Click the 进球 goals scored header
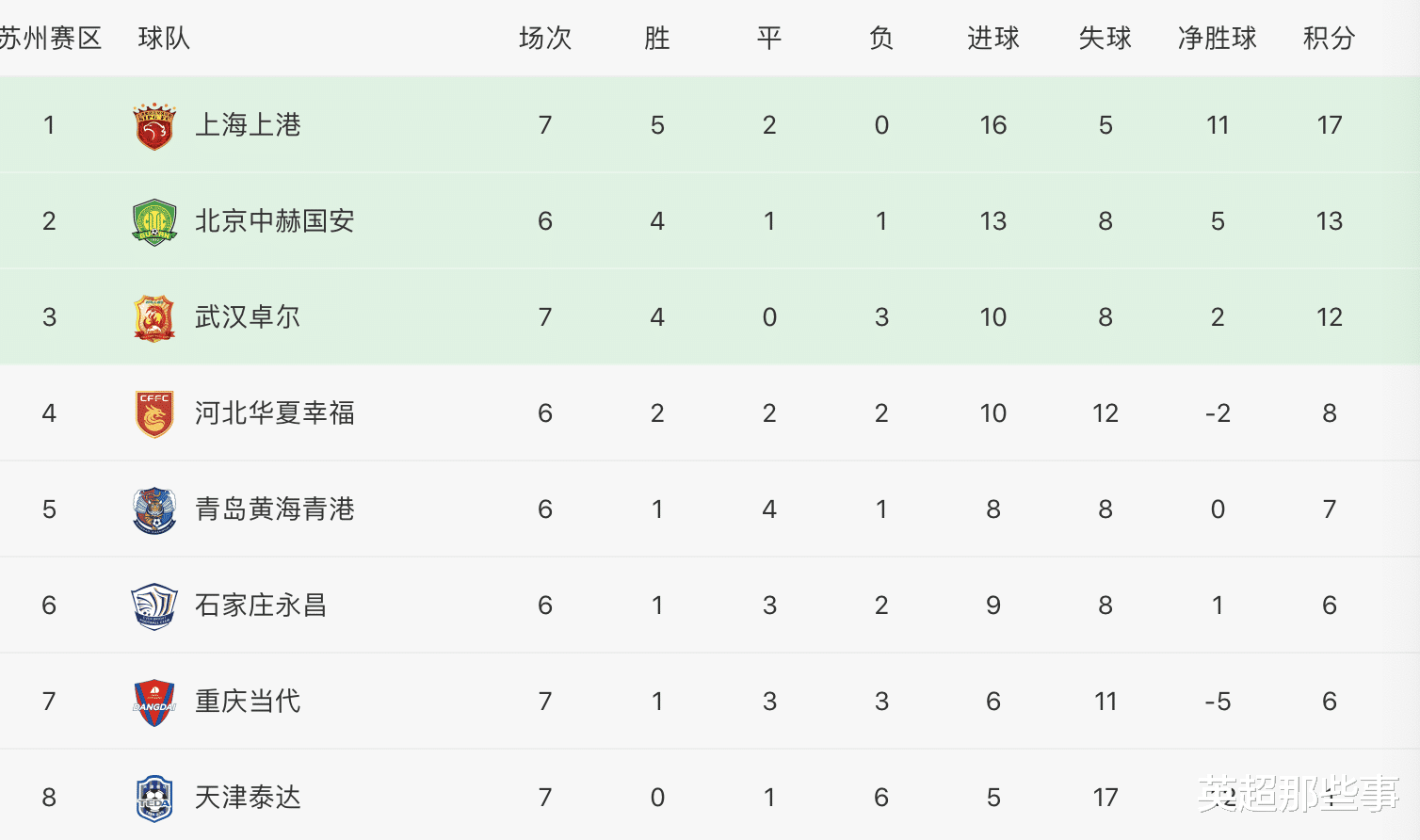 click(992, 39)
